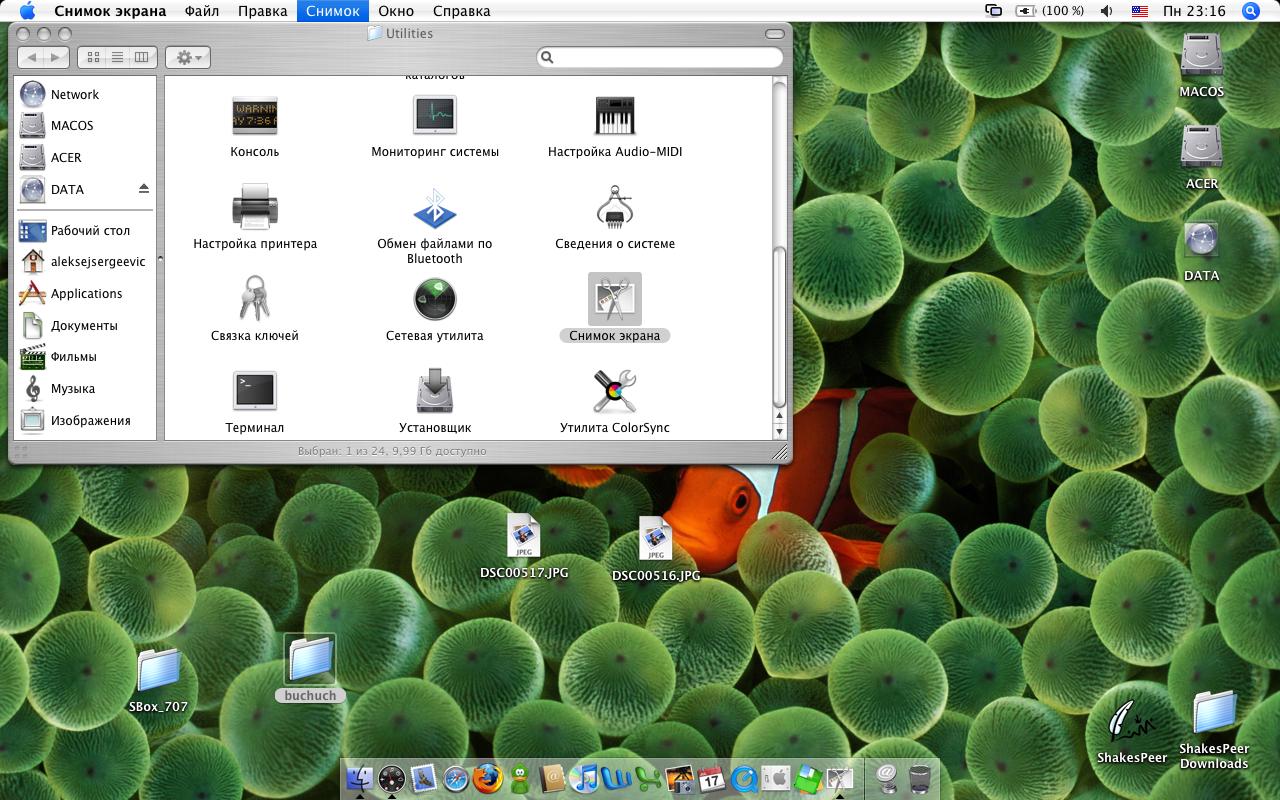
Task: Eject the DATA volume in sidebar
Action: [143, 189]
